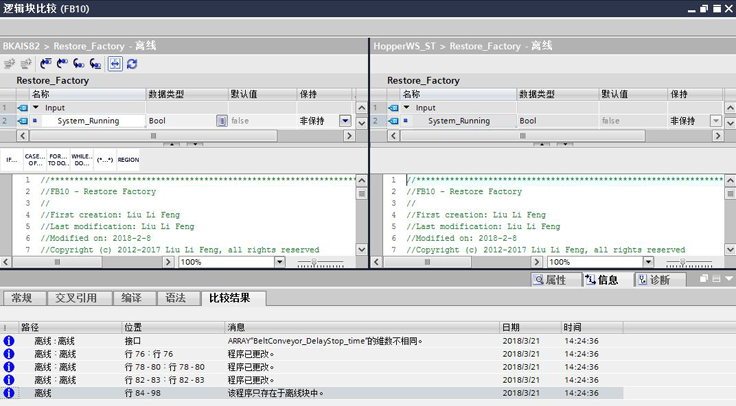This screenshot has height=406, width=736.
Task: Insert WHILE... DO... code snippet button
Action: (82, 159)
